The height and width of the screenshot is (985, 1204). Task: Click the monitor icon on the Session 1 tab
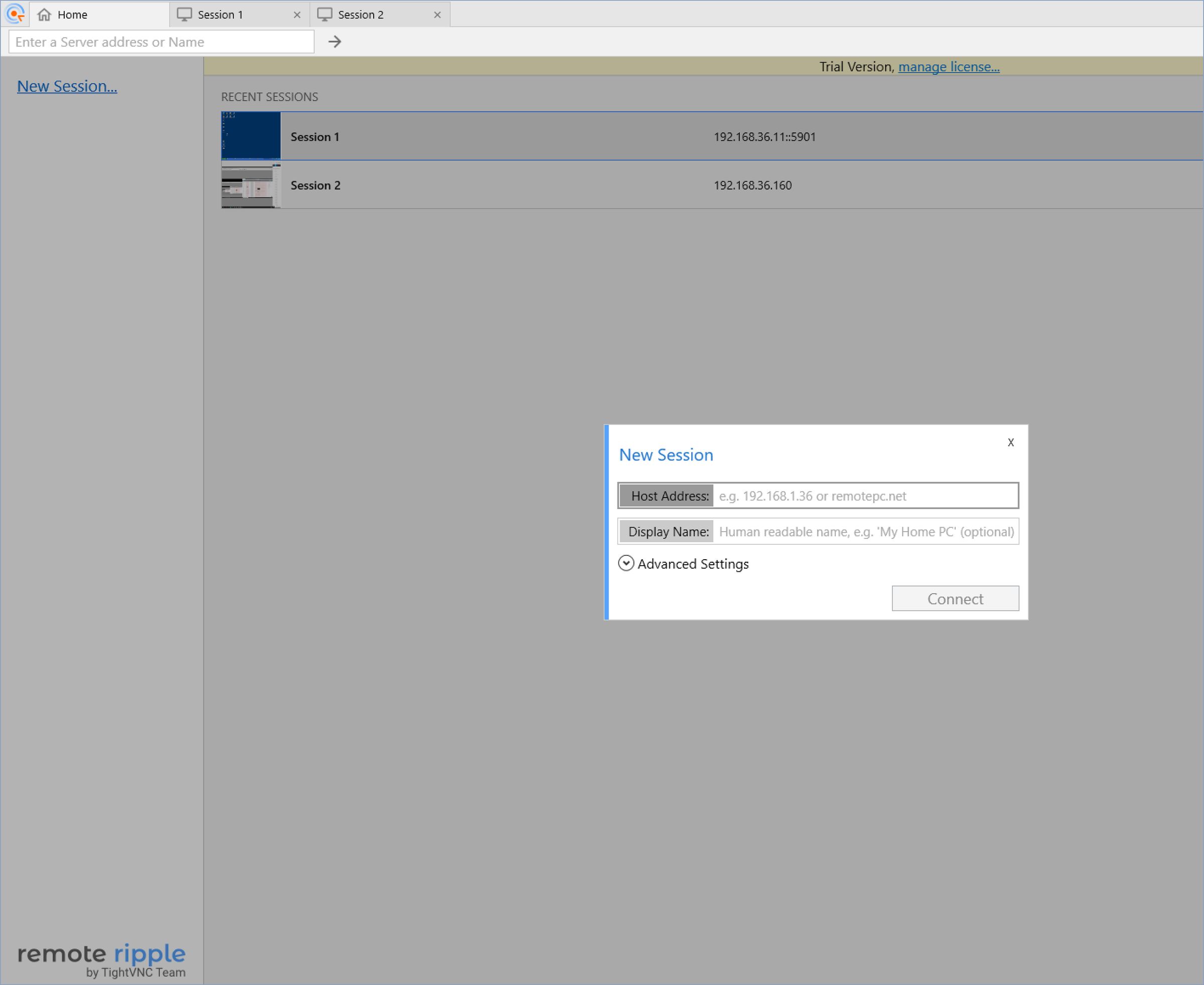[x=184, y=14]
